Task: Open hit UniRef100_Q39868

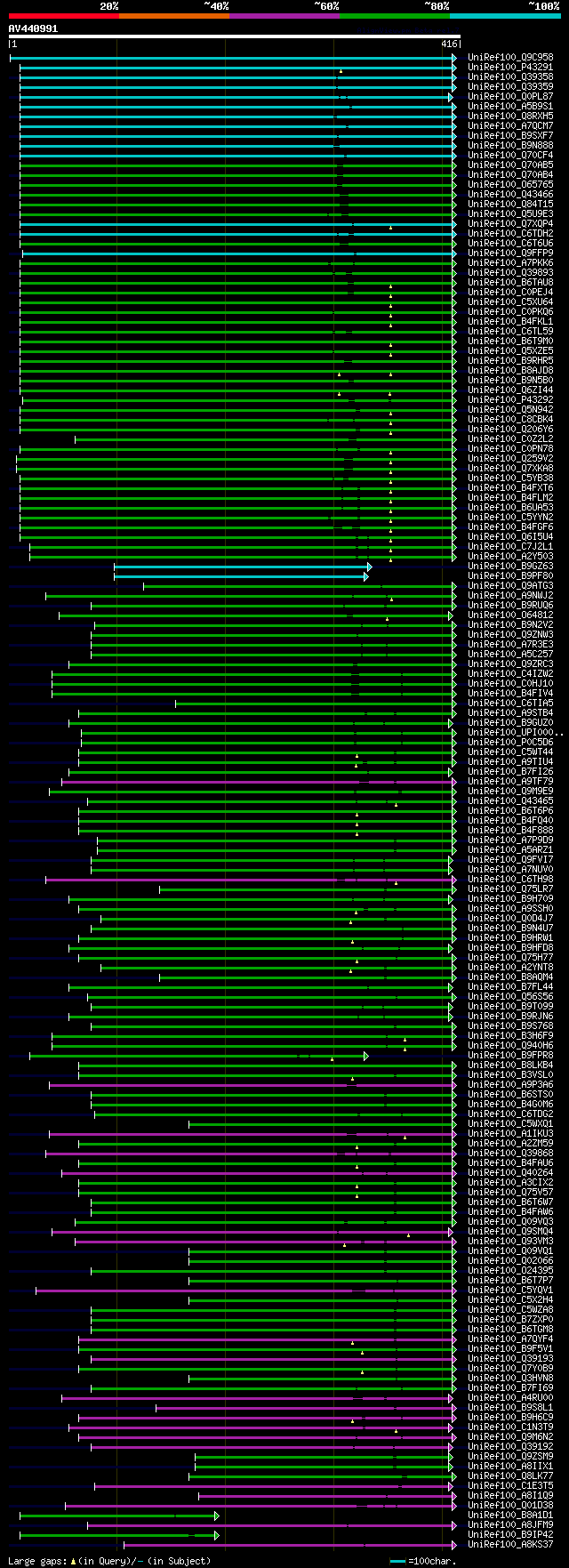Action: (510, 1154)
